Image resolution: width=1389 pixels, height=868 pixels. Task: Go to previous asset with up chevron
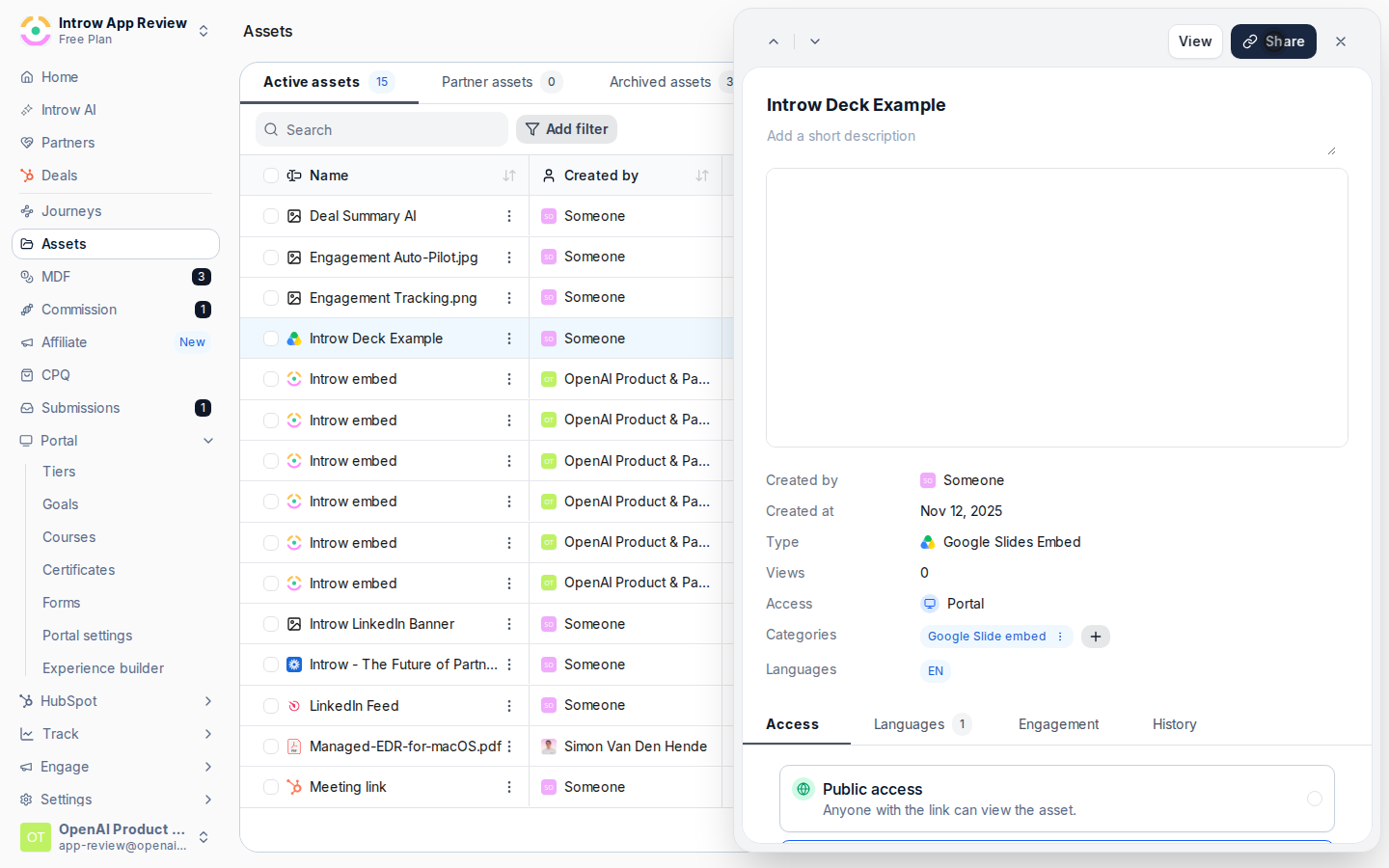[x=774, y=41]
